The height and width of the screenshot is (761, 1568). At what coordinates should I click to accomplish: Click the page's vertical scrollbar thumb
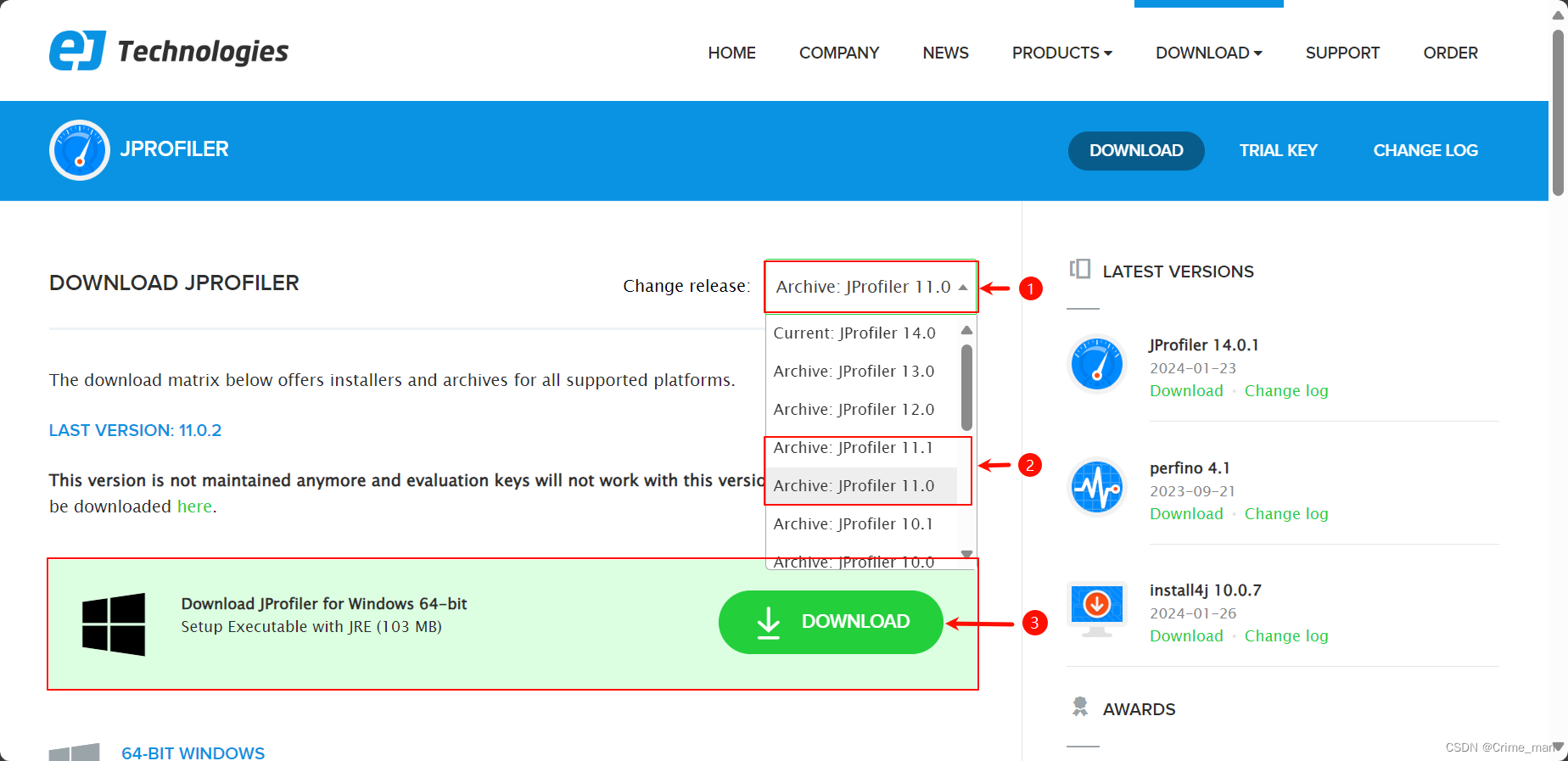pos(1558,113)
